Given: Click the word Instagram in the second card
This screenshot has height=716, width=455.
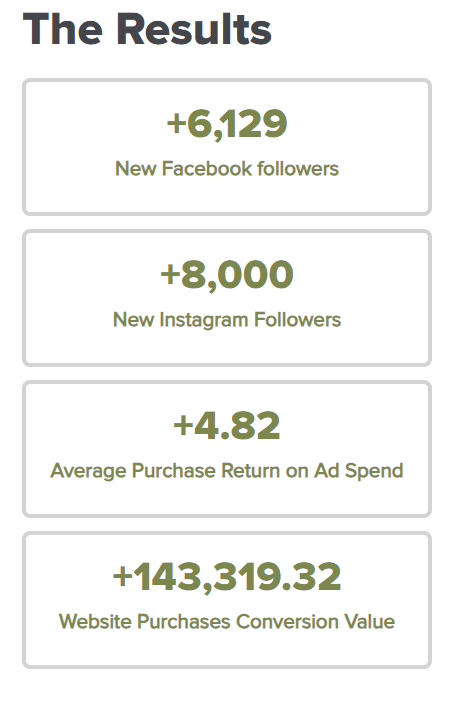Looking at the screenshot, I should 204,320.
